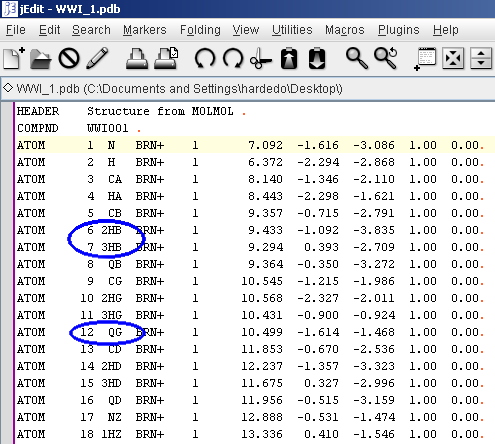Place cursor on COMPND keyword
The height and width of the screenshot is (444, 495).
(x=38, y=128)
